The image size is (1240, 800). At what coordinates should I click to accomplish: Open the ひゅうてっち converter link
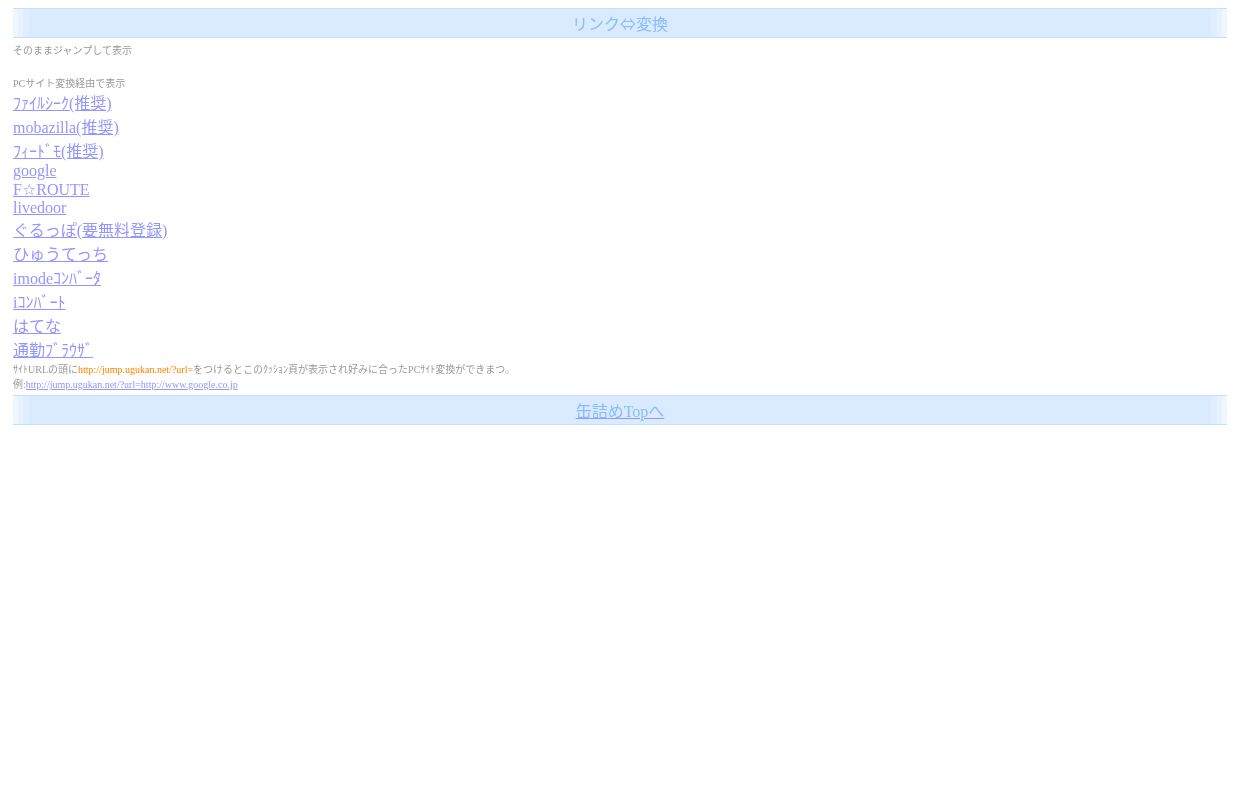(60, 254)
